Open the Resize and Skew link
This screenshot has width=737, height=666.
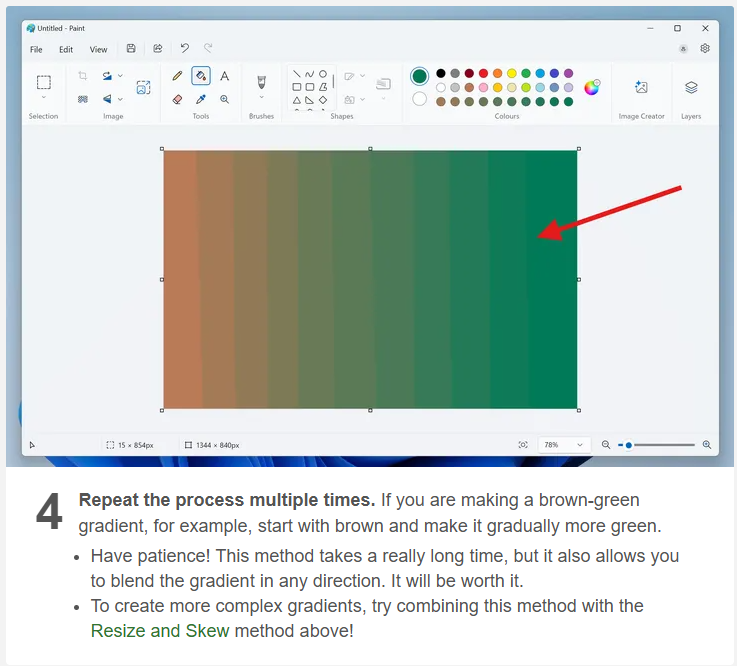[160, 631]
